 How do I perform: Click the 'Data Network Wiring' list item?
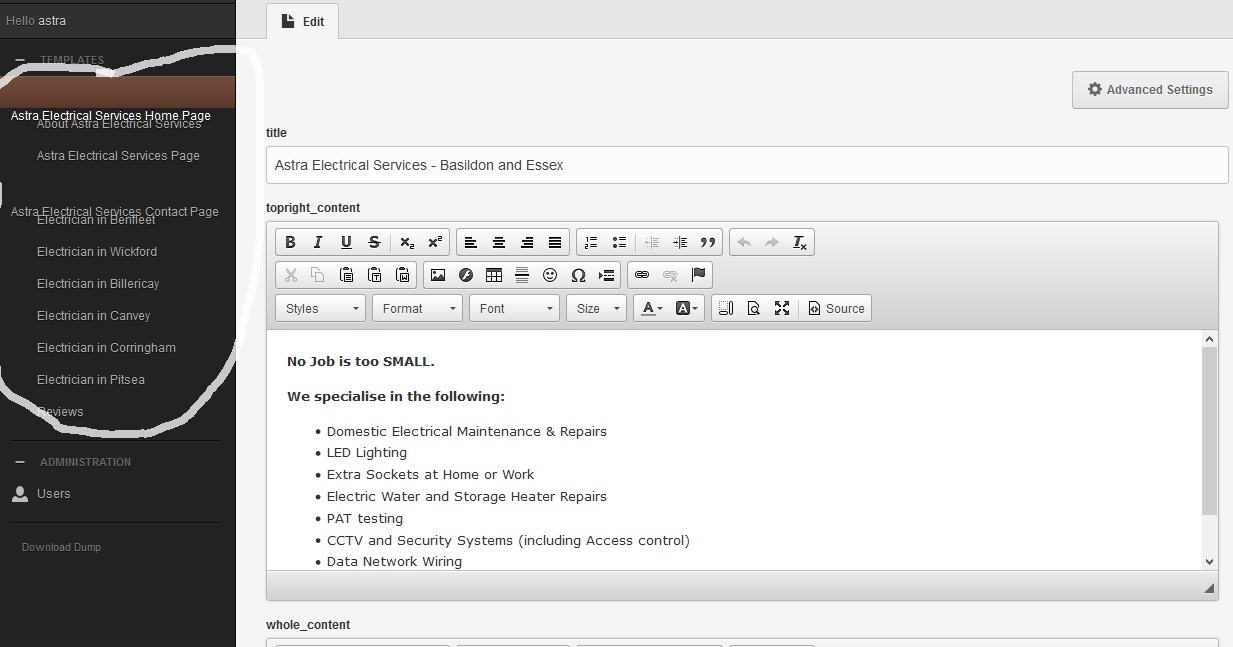[394, 562]
